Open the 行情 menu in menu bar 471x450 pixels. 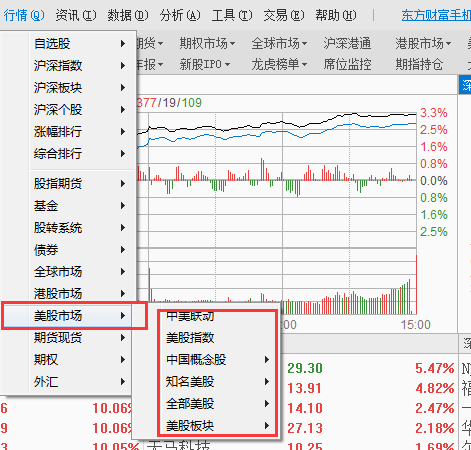pyautogui.click(x=24, y=15)
